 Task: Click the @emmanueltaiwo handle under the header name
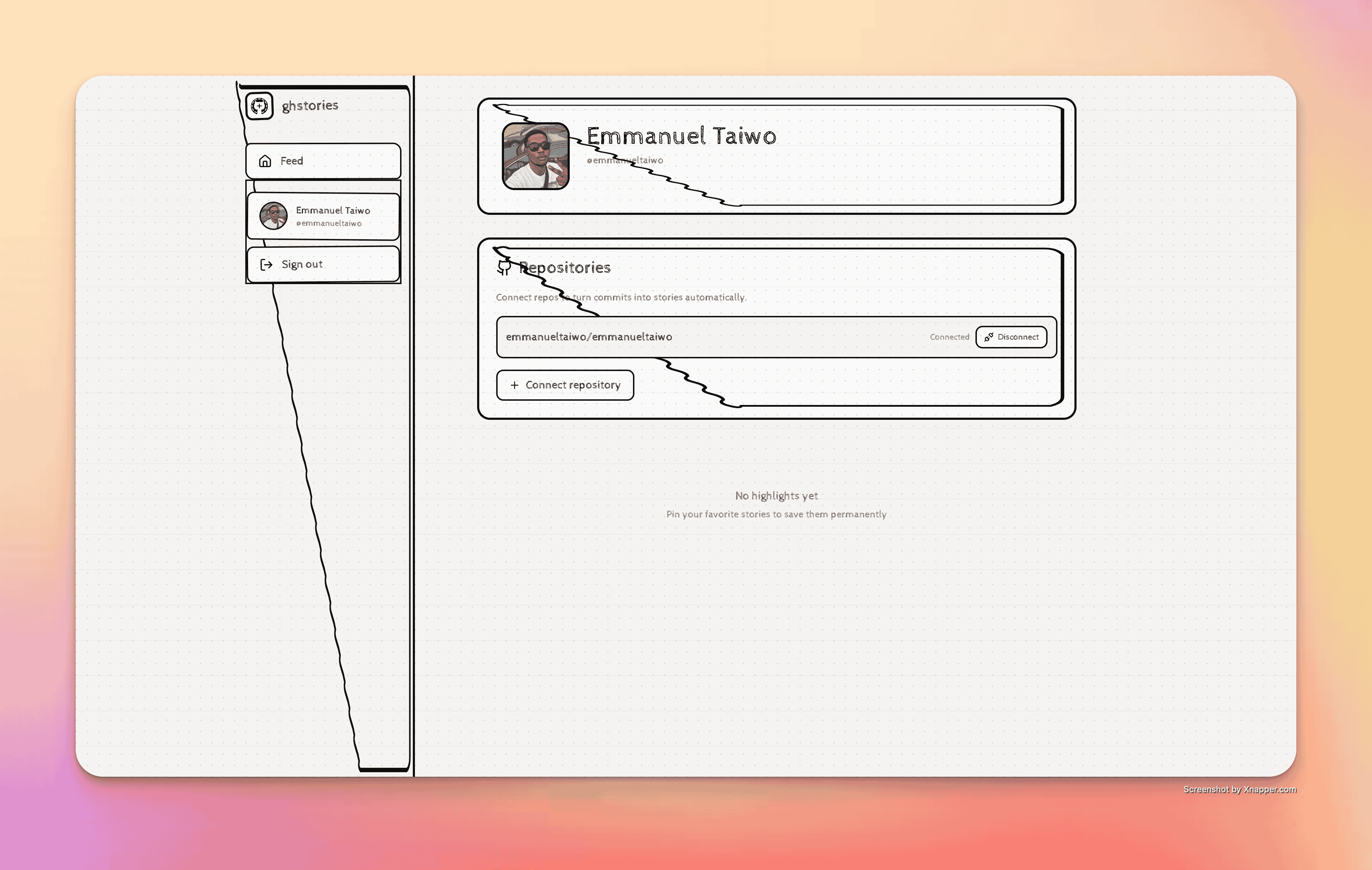tap(625, 160)
